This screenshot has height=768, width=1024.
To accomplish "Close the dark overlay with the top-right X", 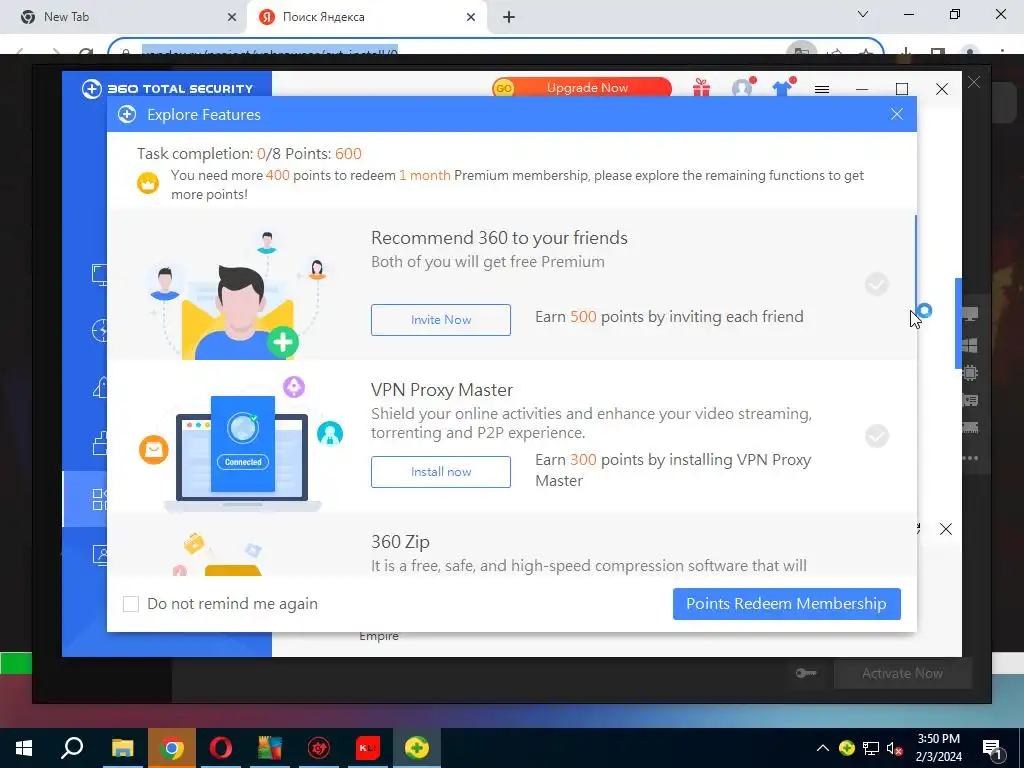I will coord(974,82).
